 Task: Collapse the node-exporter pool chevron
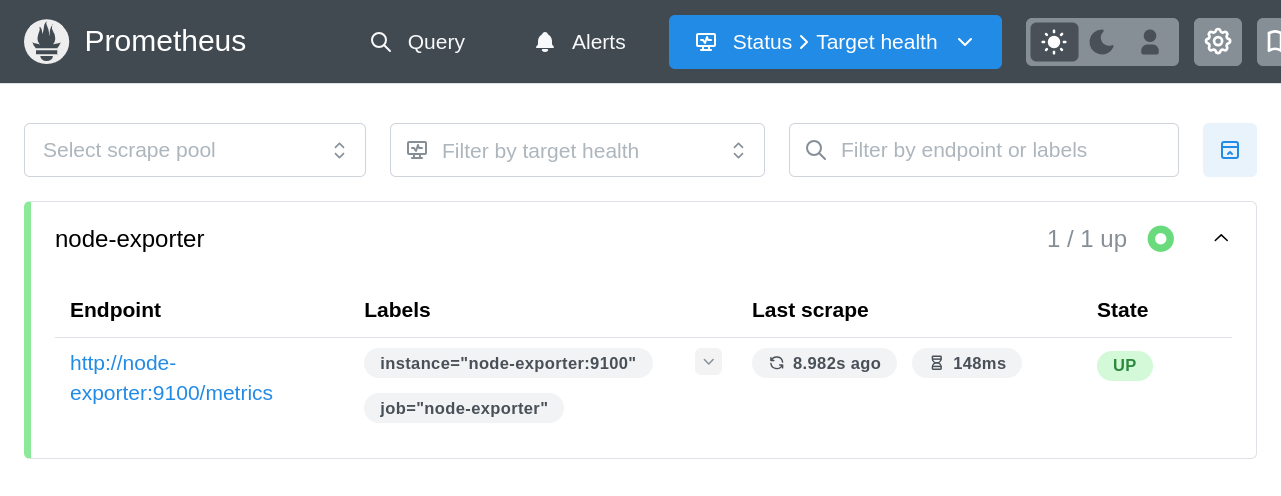click(1221, 238)
